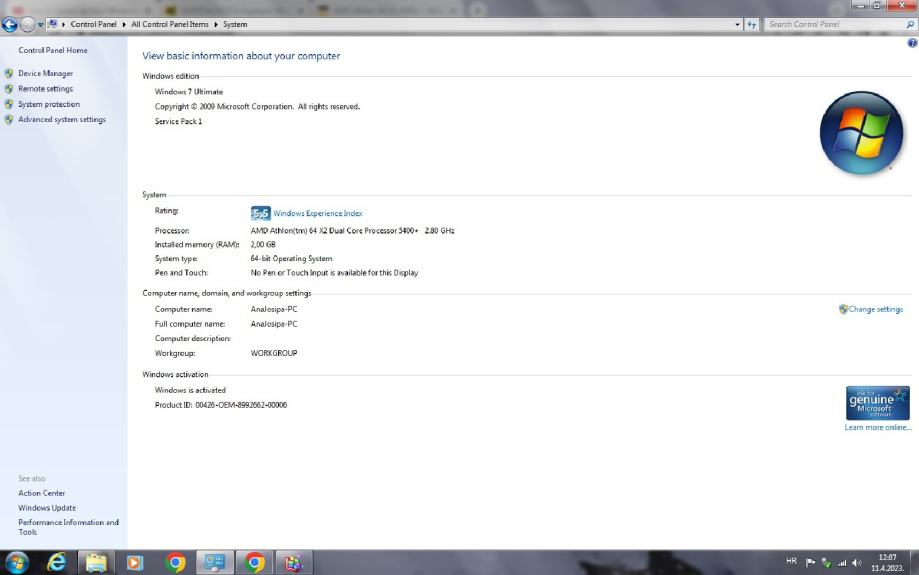
Task: Click Windows is activated text
Action: click(x=190, y=390)
